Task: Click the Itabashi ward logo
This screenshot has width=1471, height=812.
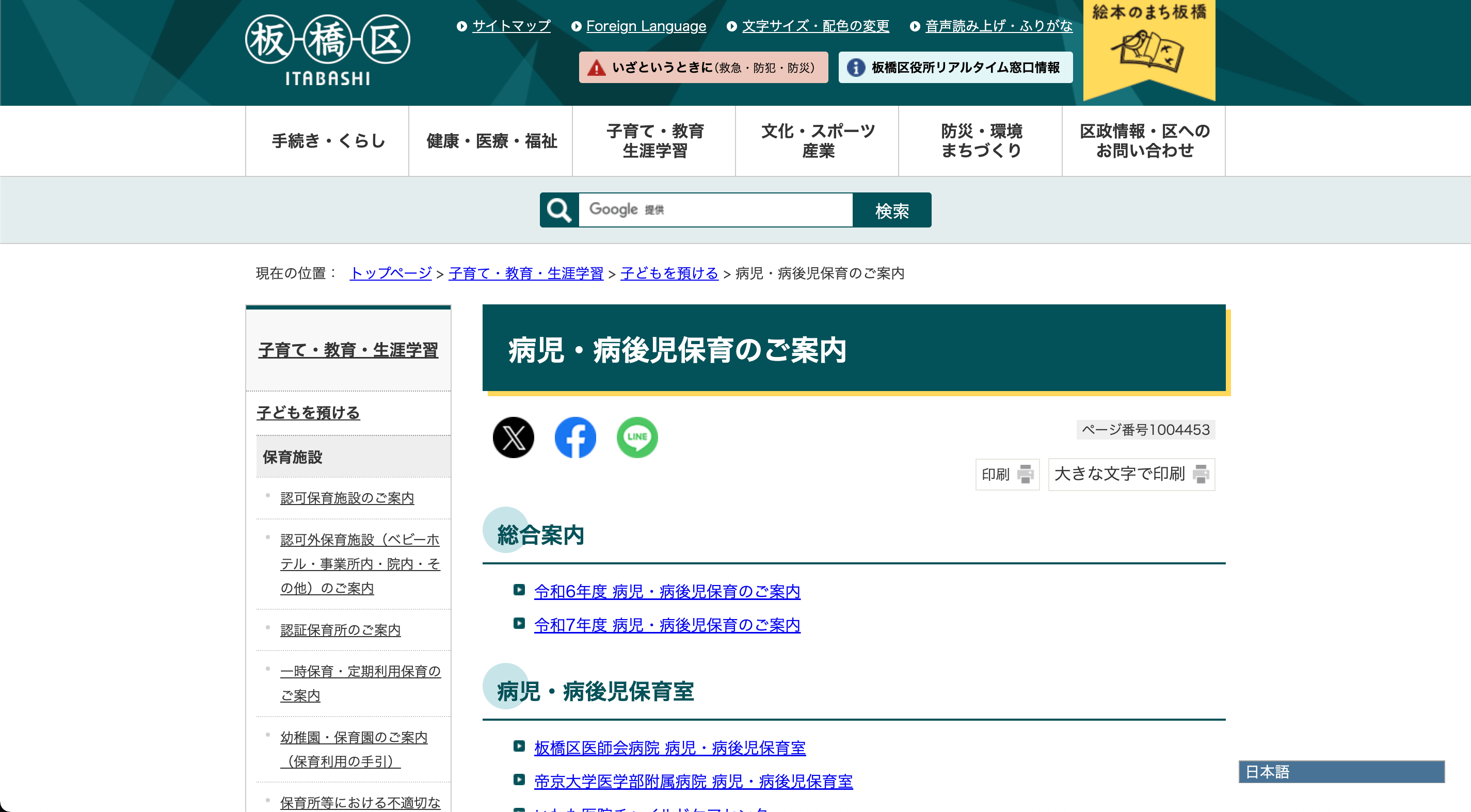Action: (327, 51)
